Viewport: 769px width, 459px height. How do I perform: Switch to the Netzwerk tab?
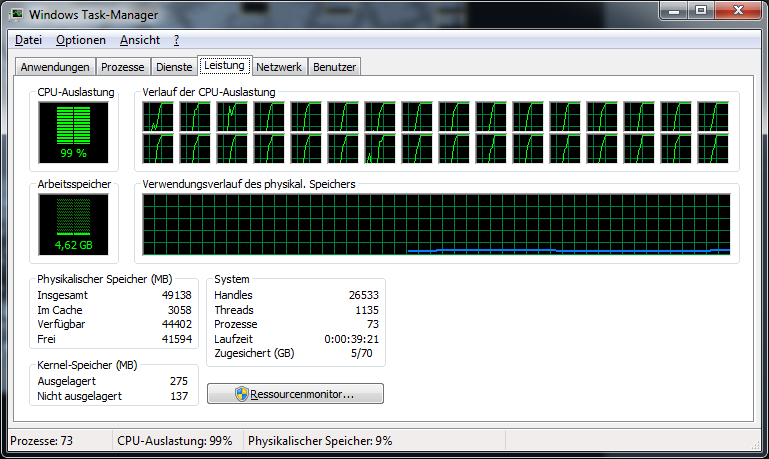[279, 67]
